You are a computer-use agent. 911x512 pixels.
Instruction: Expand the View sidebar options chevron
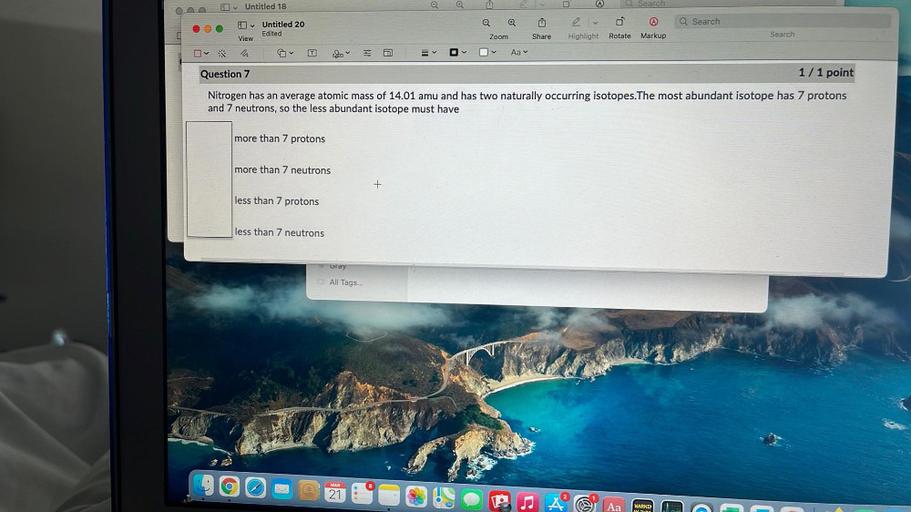(252, 26)
